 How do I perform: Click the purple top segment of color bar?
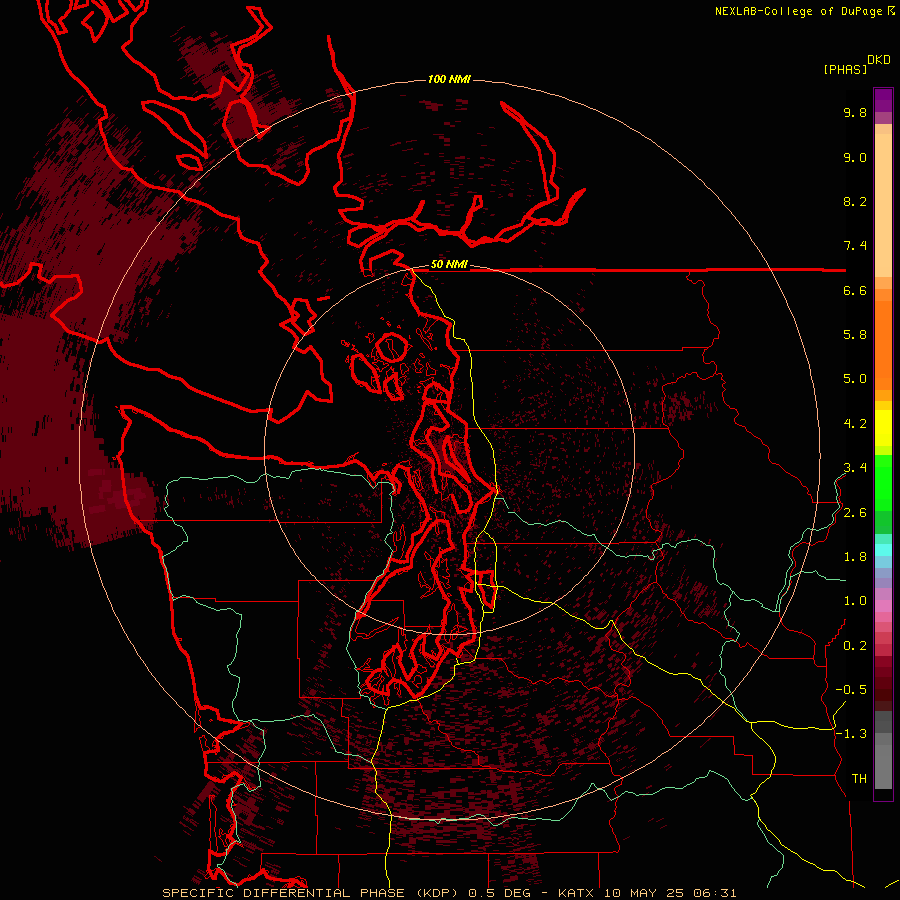point(883,100)
